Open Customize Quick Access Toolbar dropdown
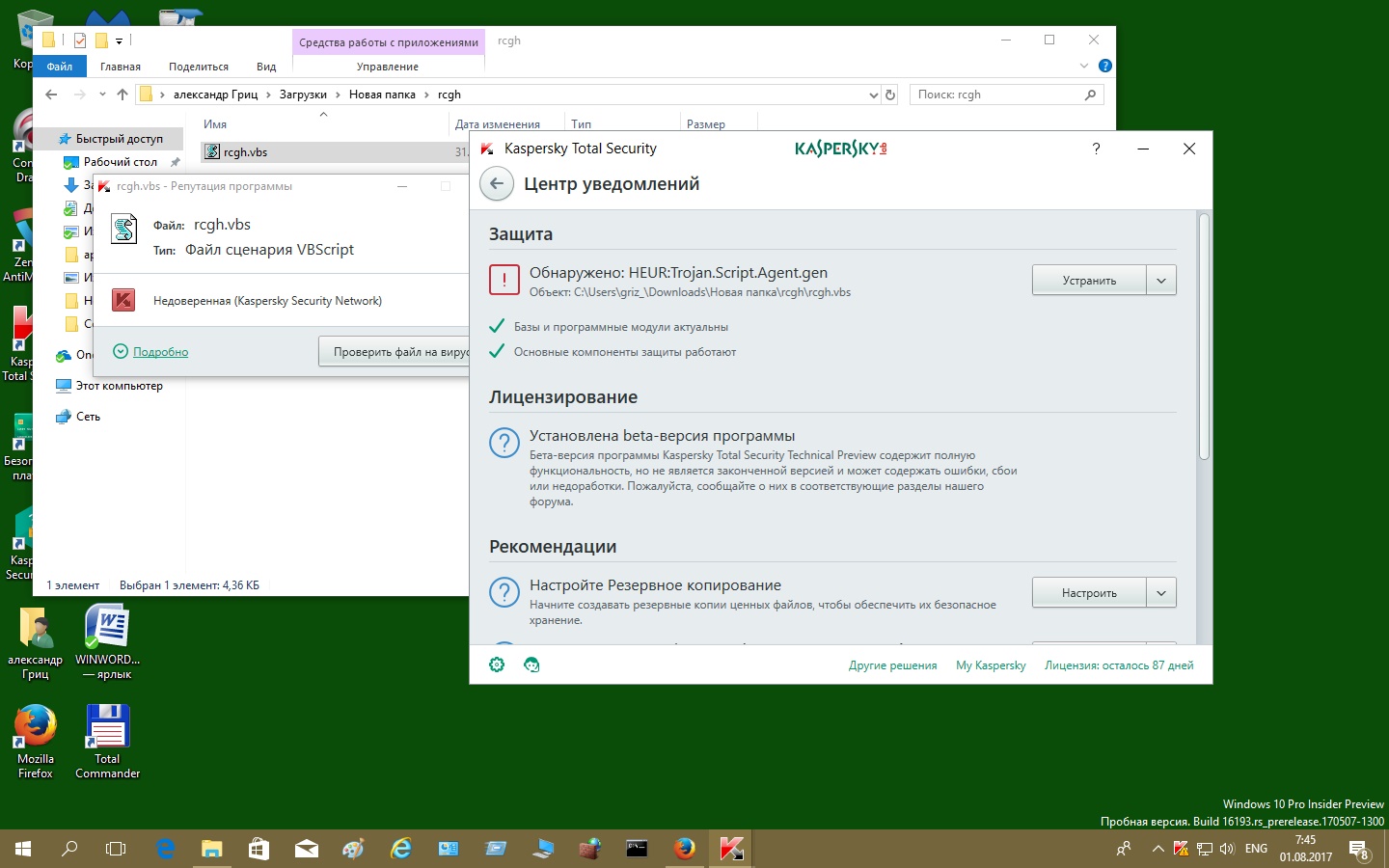This screenshot has height=868, width=1389. (119, 41)
